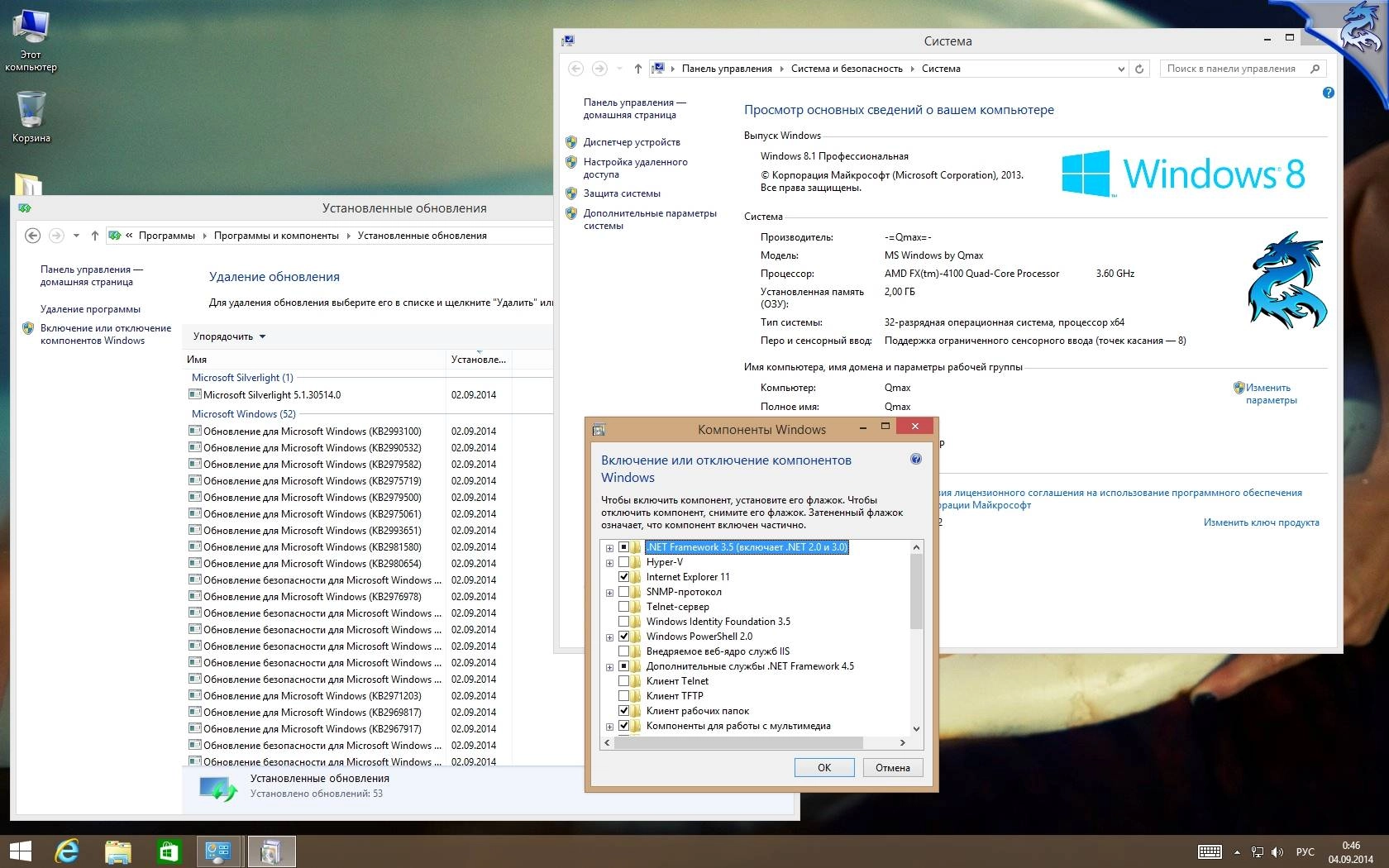Image resolution: width=1389 pixels, height=868 pixels.
Task: Refresh the Система window address bar
Action: 1139,69
